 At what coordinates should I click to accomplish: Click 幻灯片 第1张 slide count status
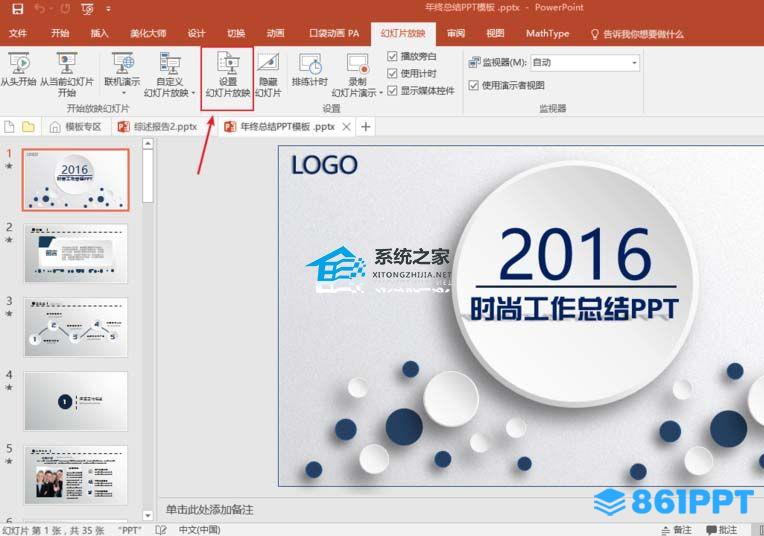coord(53,530)
